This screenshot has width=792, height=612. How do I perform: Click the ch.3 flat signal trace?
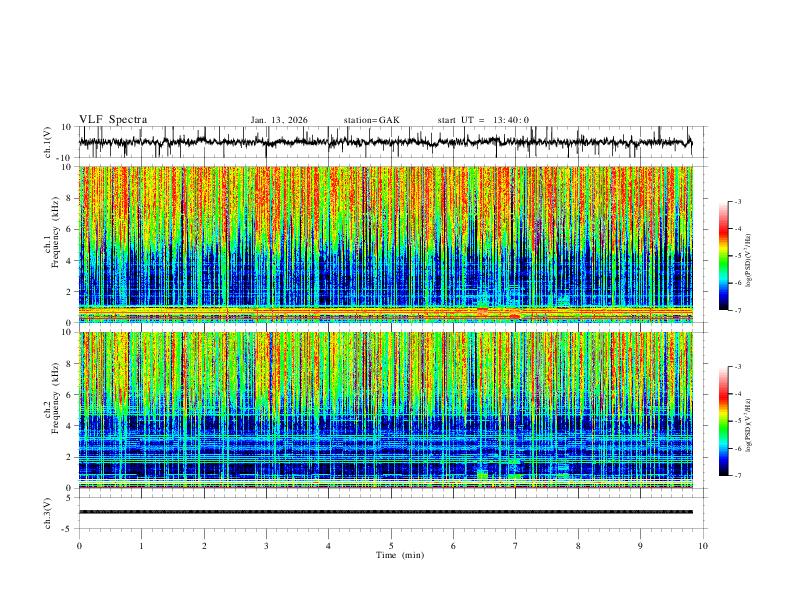[x=385, y=512]
